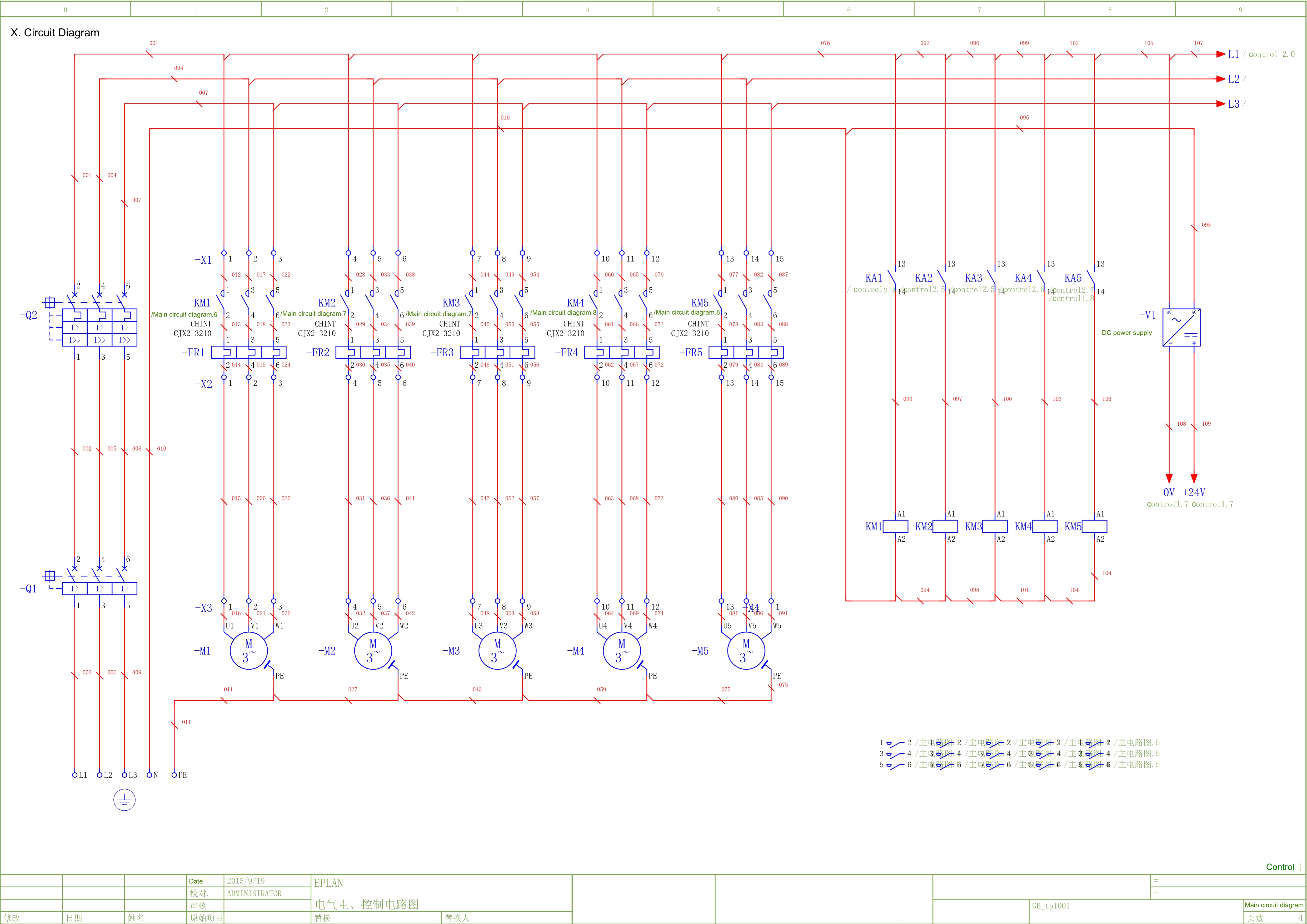The height and width of the screenshot is (924, 1307).
Task: Click the KM4 contactor coil box
Action: click(1045, 526)
